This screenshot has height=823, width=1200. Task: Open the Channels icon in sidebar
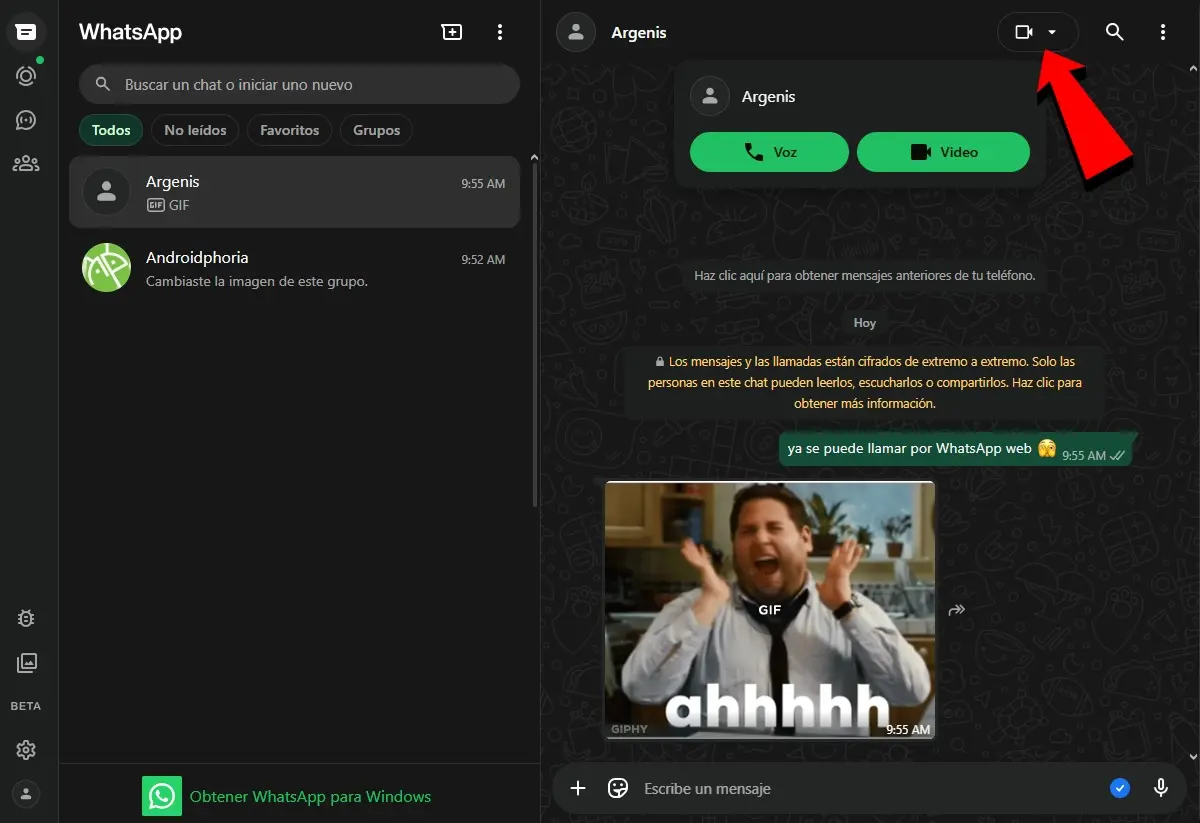[x=26, y=120]
